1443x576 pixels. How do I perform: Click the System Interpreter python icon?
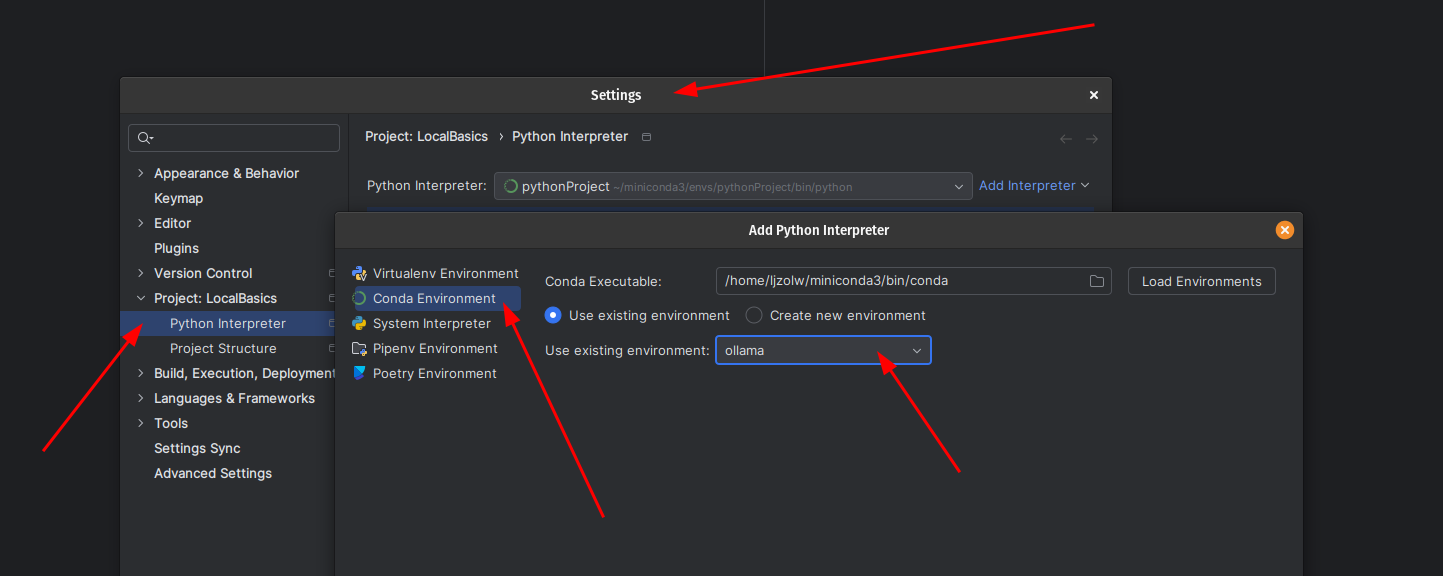tap(359, 323)
